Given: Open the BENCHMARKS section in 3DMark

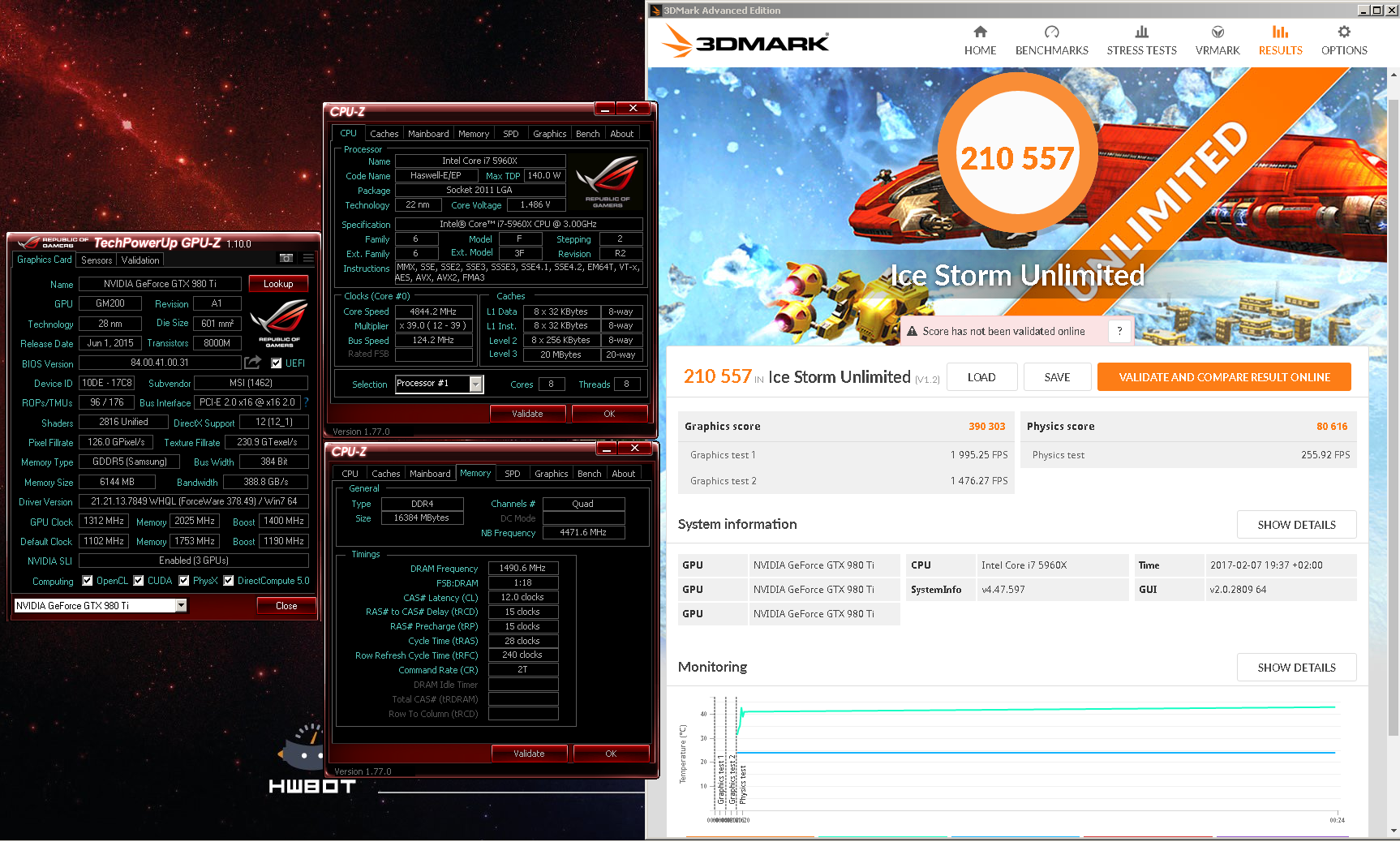Looking at the screenshot, I should [x=1052, y=41].
